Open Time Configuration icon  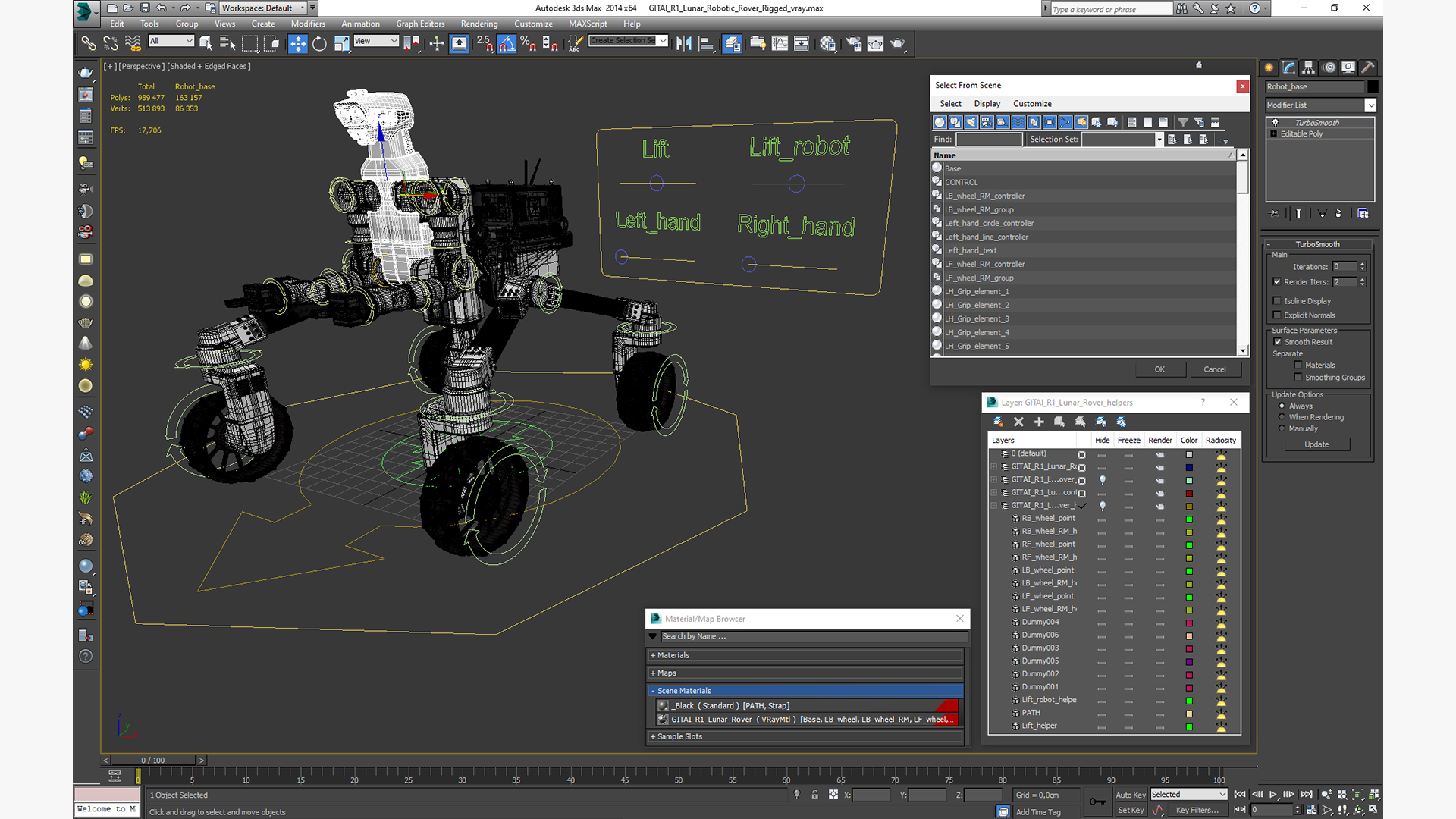click(1311, 810)
